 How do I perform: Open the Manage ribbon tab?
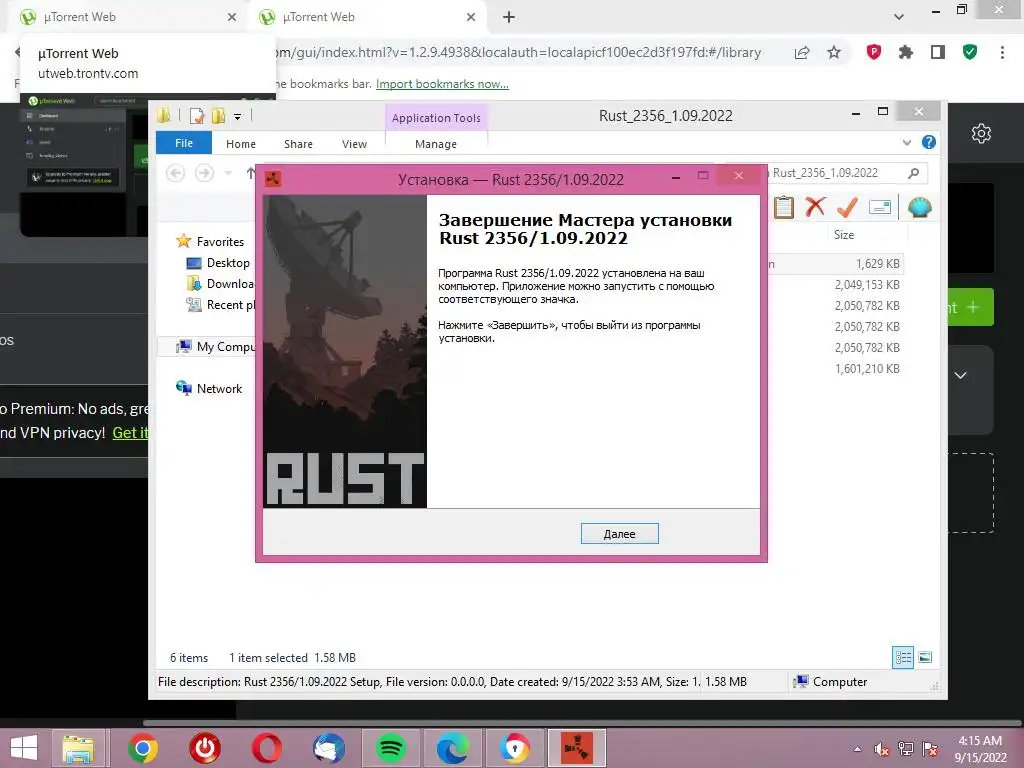436,144
